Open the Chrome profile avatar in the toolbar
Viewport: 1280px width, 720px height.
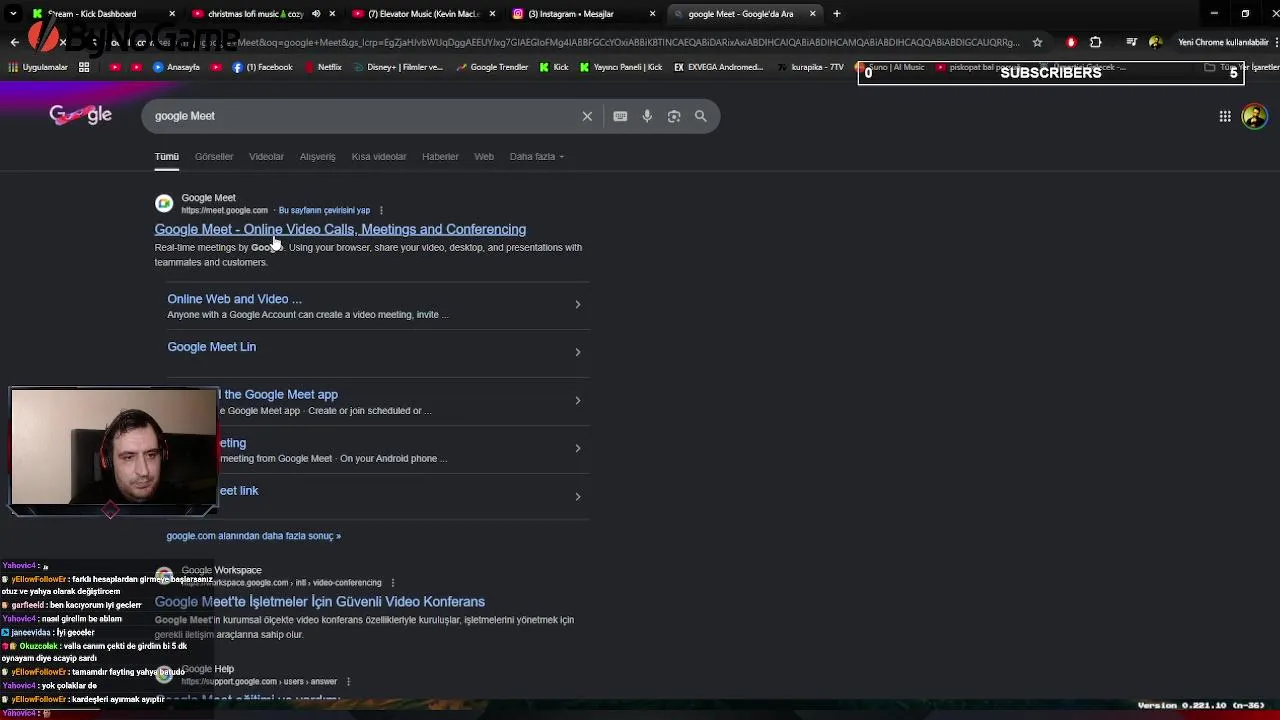tap(1156, 42)
